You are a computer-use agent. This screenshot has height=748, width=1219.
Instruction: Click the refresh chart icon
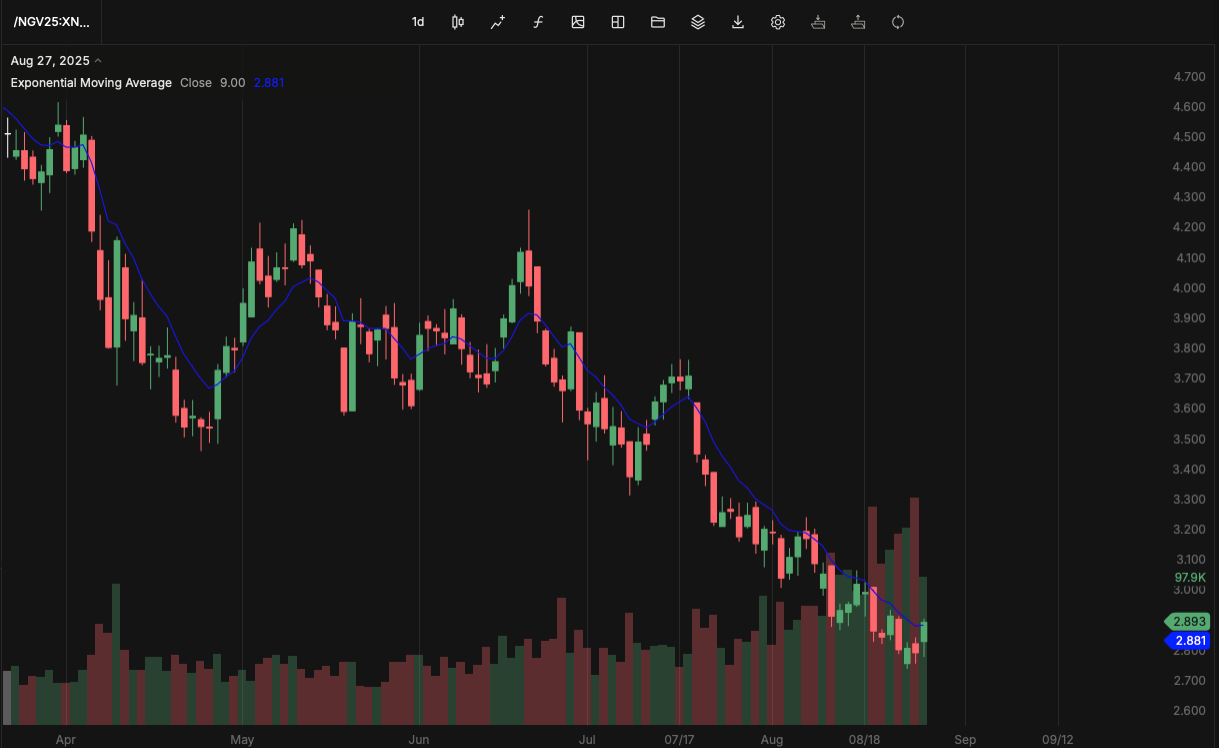coord(898,22)
